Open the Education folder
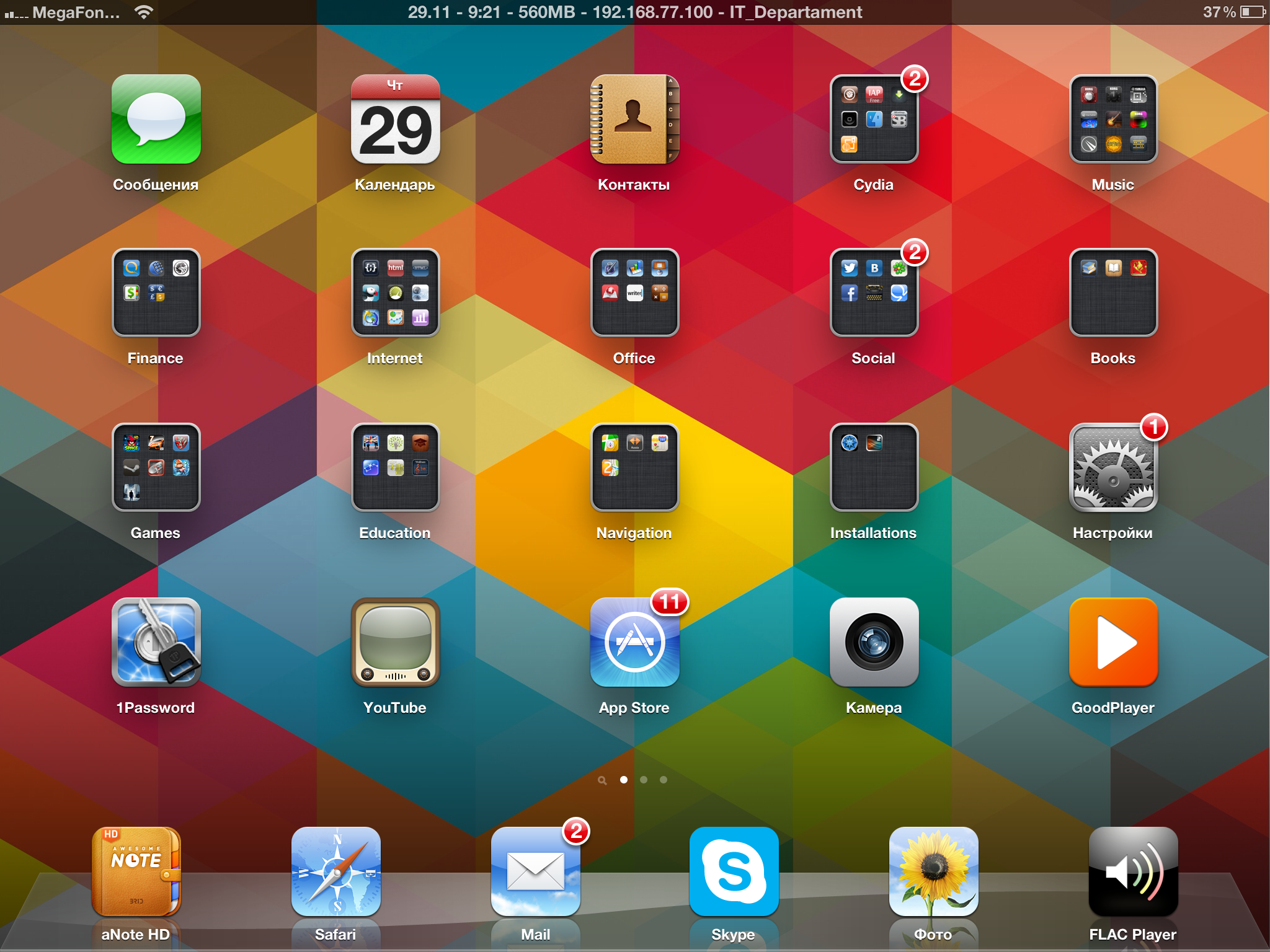The height and width of the screenshot is (952, 1270). (395, 467)
